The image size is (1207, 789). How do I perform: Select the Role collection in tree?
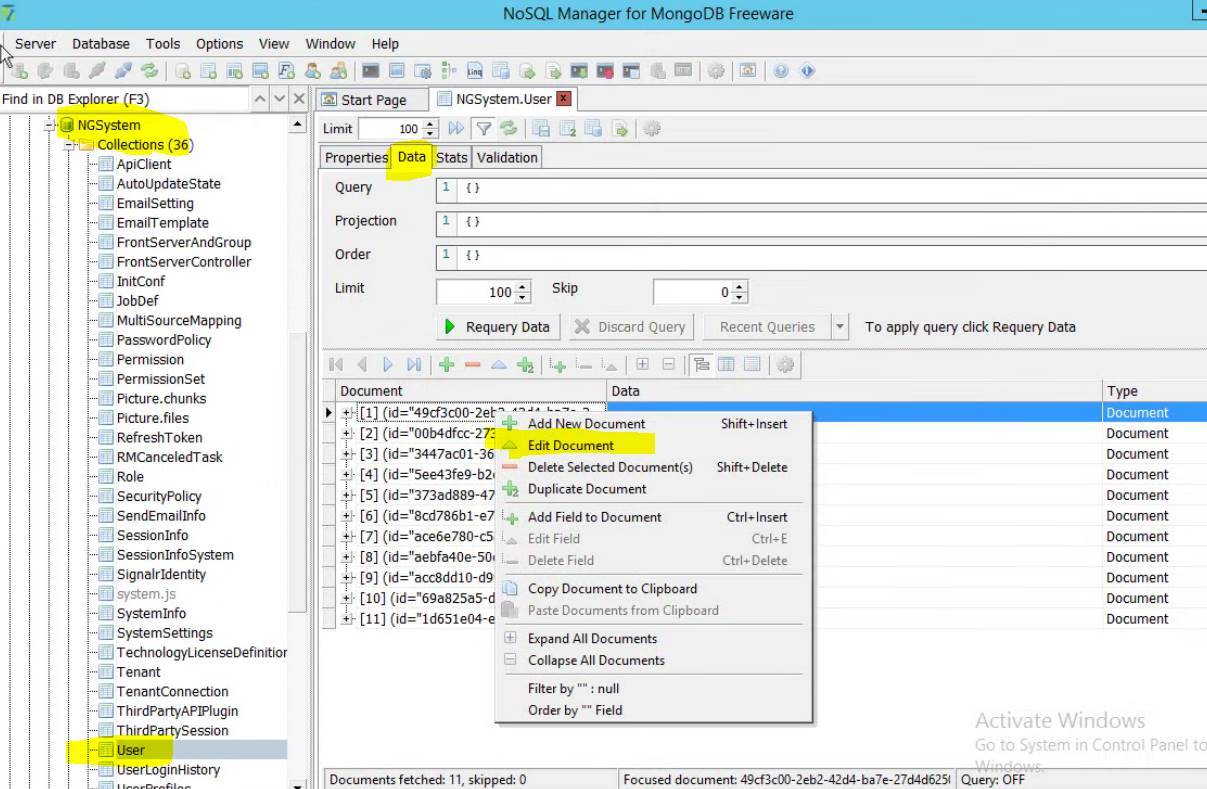130,477
